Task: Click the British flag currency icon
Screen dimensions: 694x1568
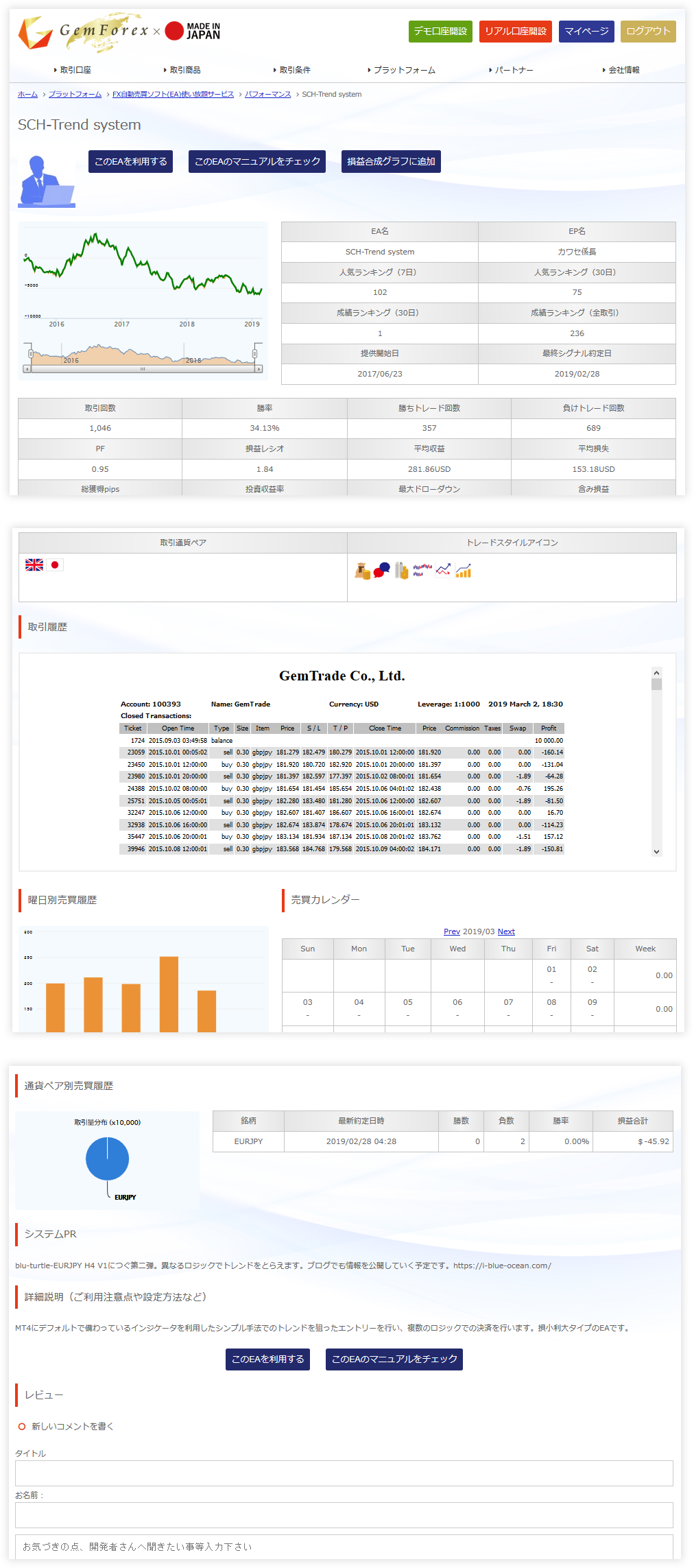Action: point(34,565)
